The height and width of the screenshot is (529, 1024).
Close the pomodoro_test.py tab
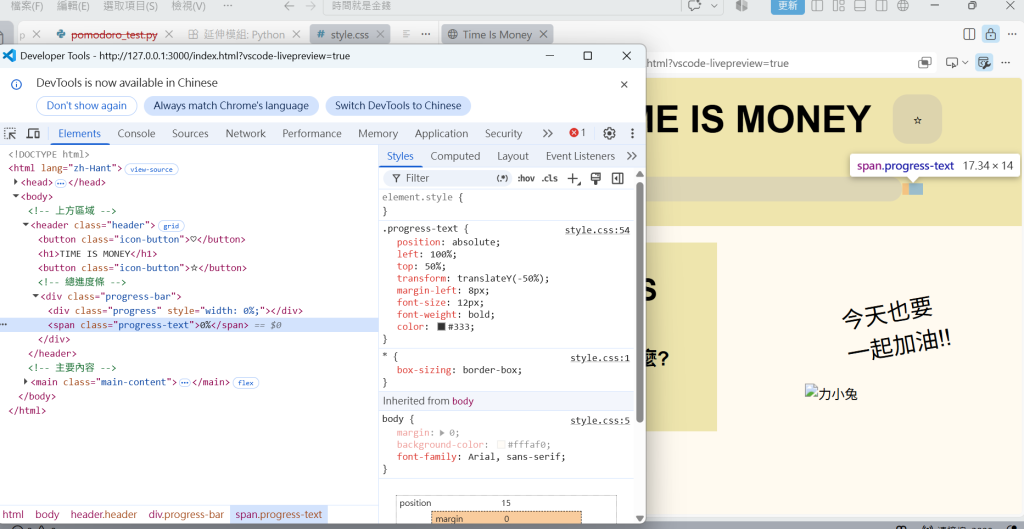169,34
